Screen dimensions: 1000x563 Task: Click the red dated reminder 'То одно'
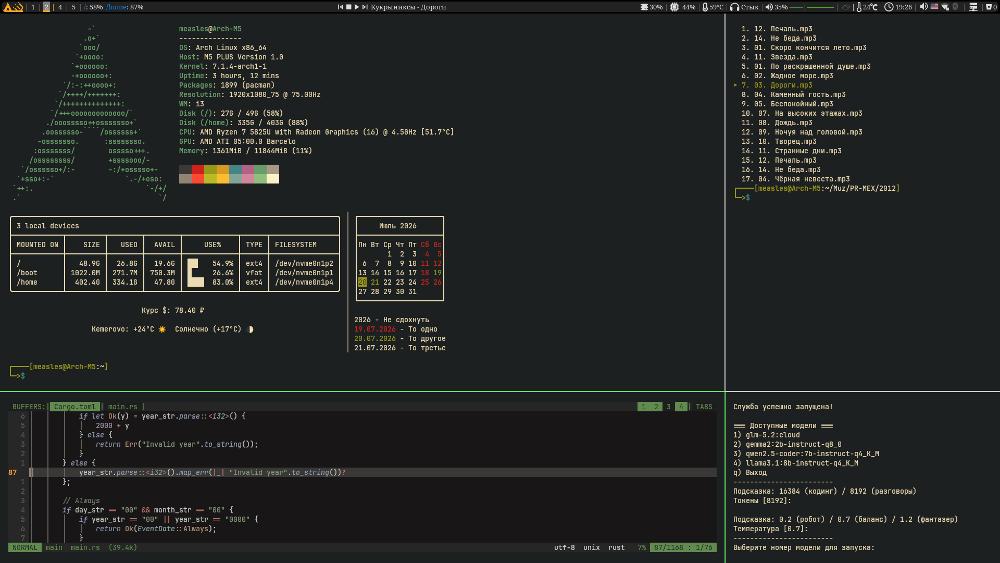(395, 329)
